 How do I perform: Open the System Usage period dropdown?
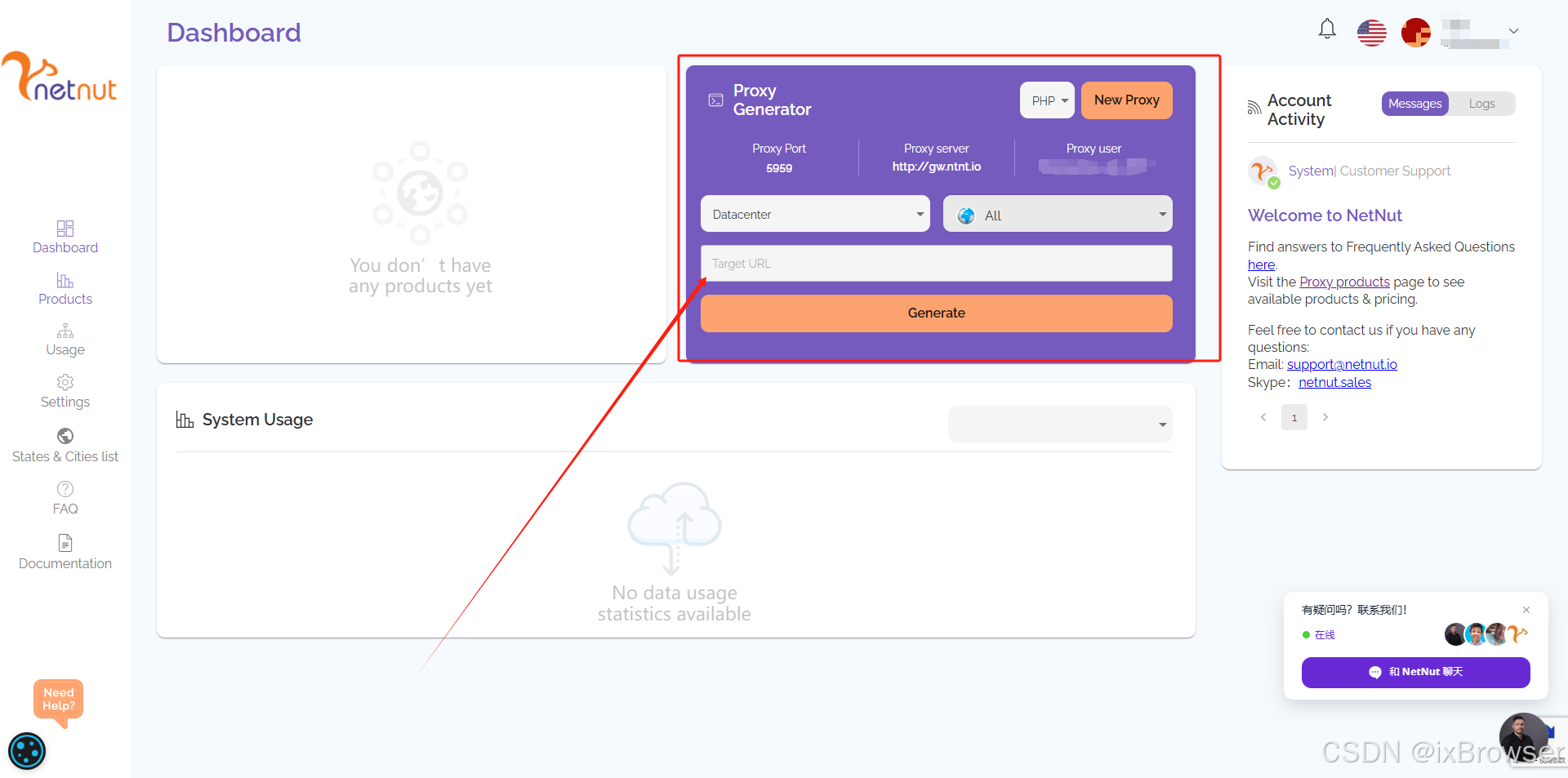pos(1060,425)
